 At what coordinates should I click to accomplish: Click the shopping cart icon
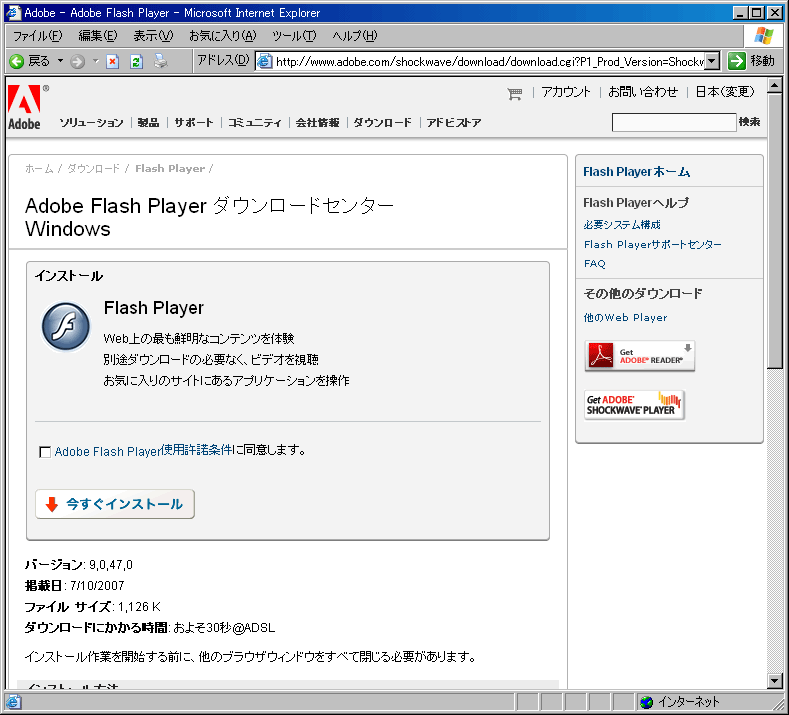point(514,94)
